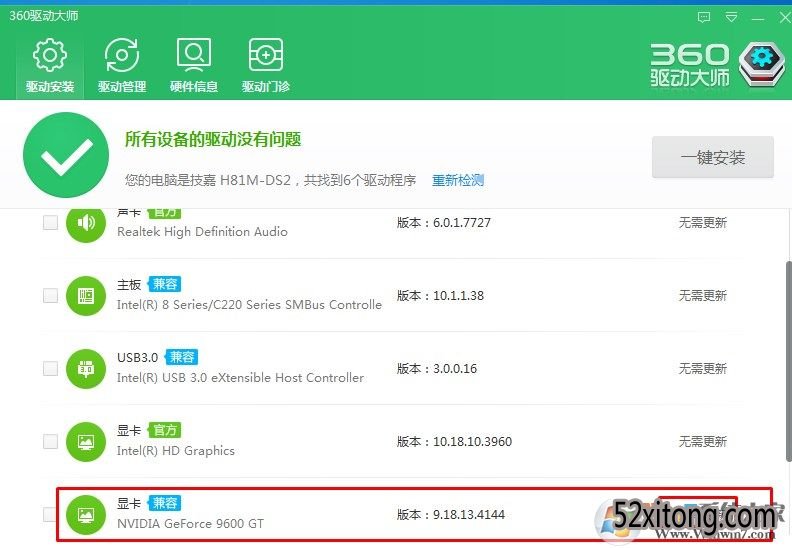Viewport: 792px width, 548px height.
Task: Click Intel(R) USB 3.0 eXtensible Host Controller name
Action: [240, 378]
